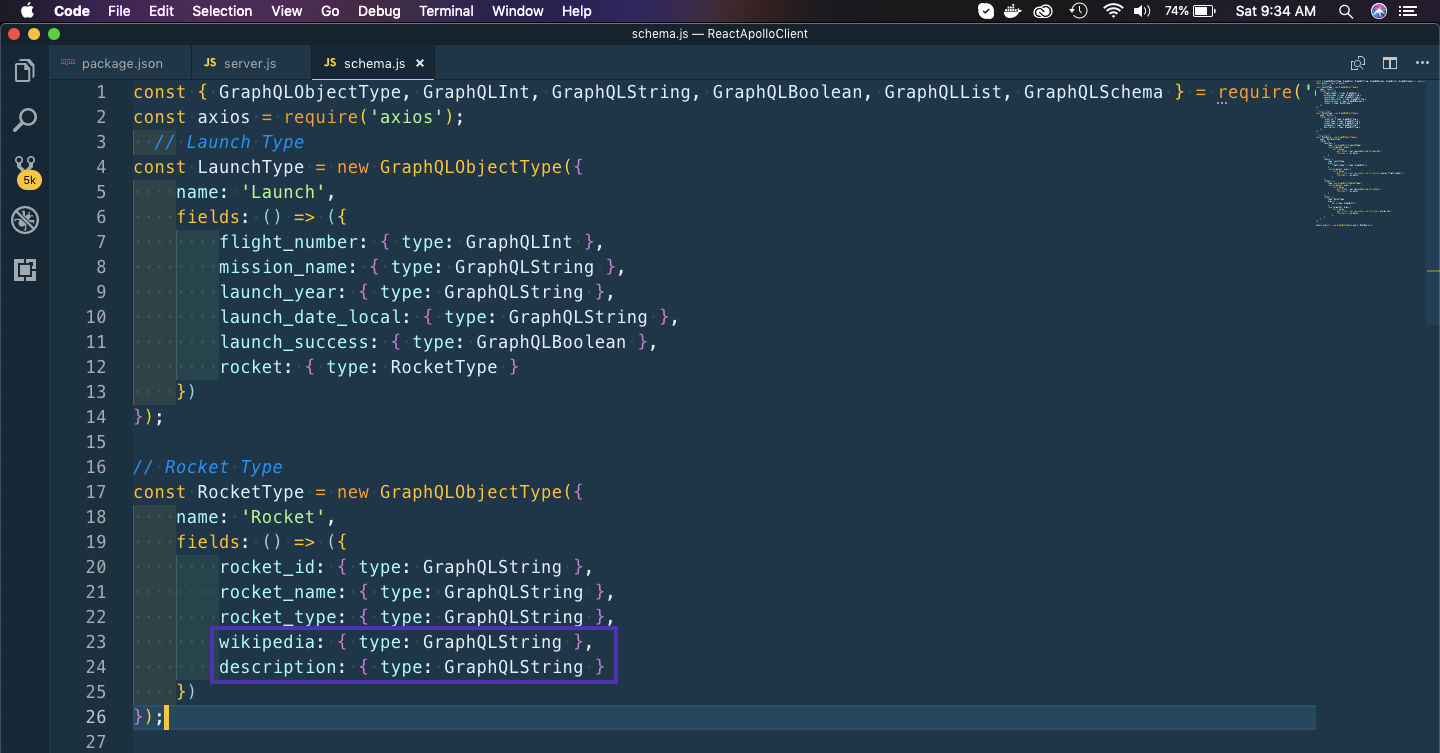Click the Open Changes icon in editor toolbar
The image size is (1440, 753).
[x=1358, y=63]
